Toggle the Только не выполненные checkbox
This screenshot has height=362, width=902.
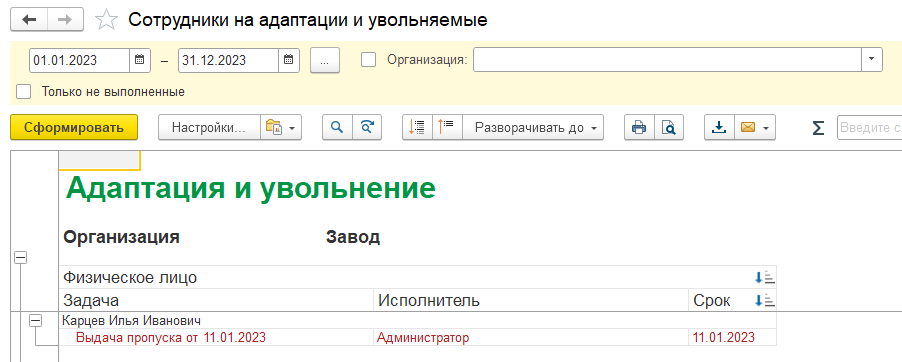point(24,92)
